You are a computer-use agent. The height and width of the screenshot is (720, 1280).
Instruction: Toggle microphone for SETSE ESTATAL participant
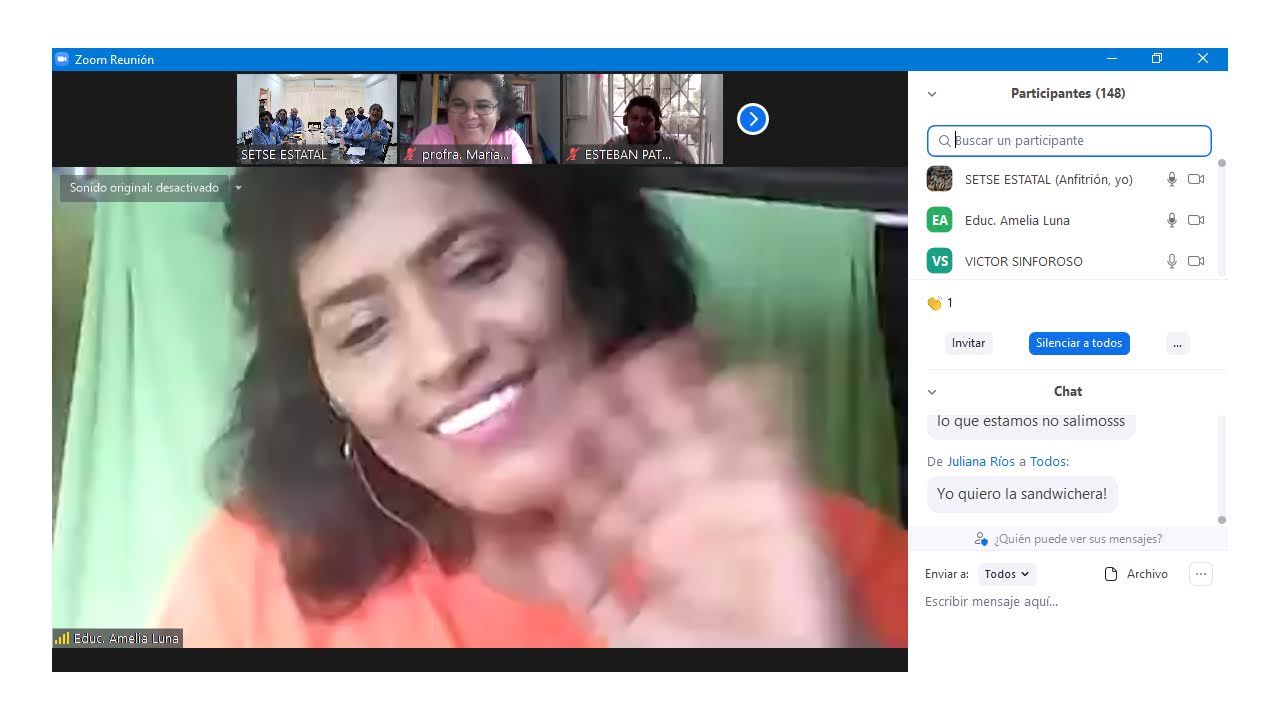pos(1172,179)
